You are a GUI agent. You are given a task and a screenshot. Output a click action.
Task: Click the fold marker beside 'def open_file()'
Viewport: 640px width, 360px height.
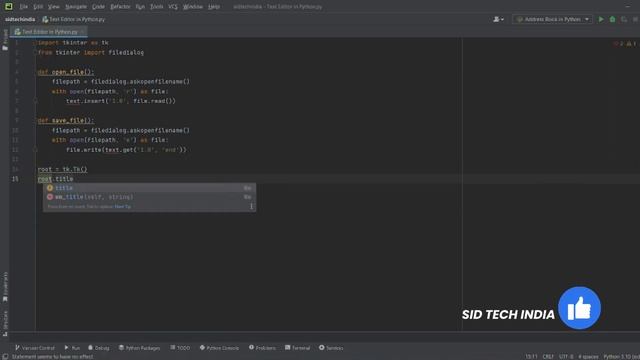coord(35,72)
